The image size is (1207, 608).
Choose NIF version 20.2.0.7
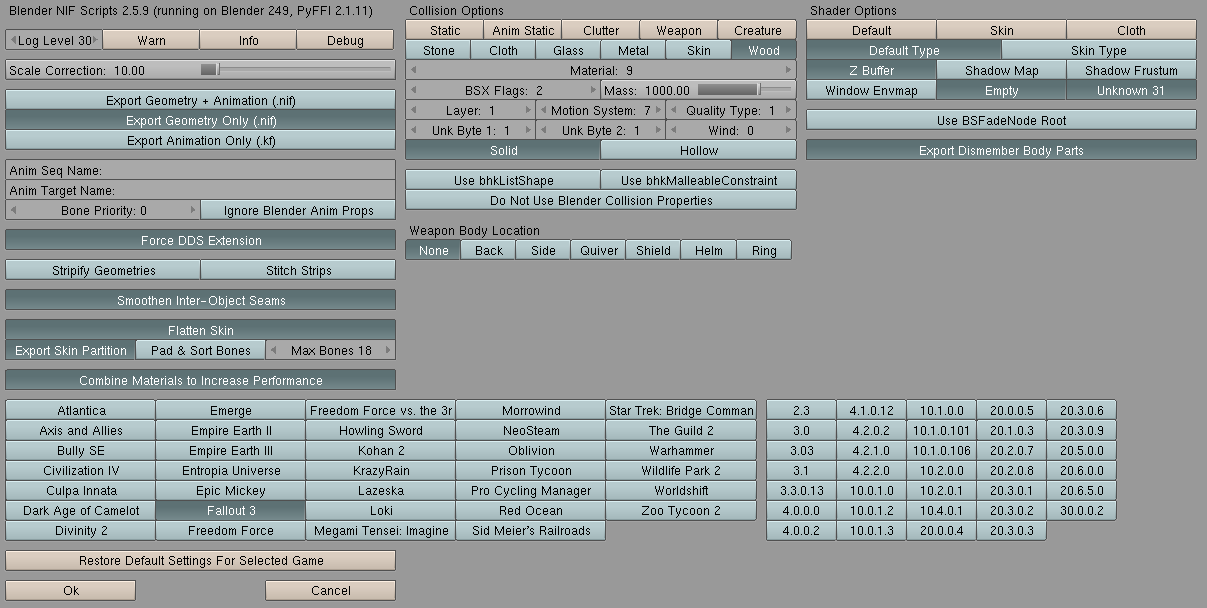[x=1011, y=450]
